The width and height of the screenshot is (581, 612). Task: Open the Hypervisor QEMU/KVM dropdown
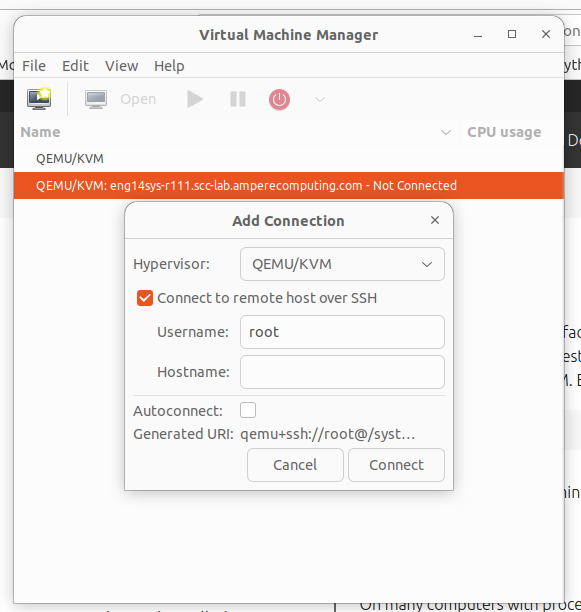click(342, 264)
